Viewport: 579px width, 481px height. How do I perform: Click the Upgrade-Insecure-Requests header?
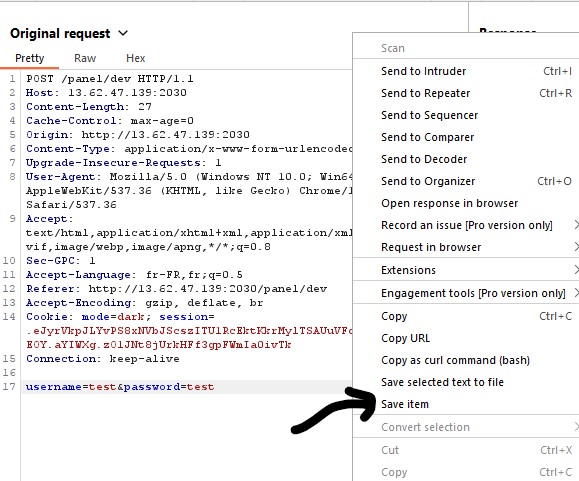pyautogui.click(x=124, y=163)
